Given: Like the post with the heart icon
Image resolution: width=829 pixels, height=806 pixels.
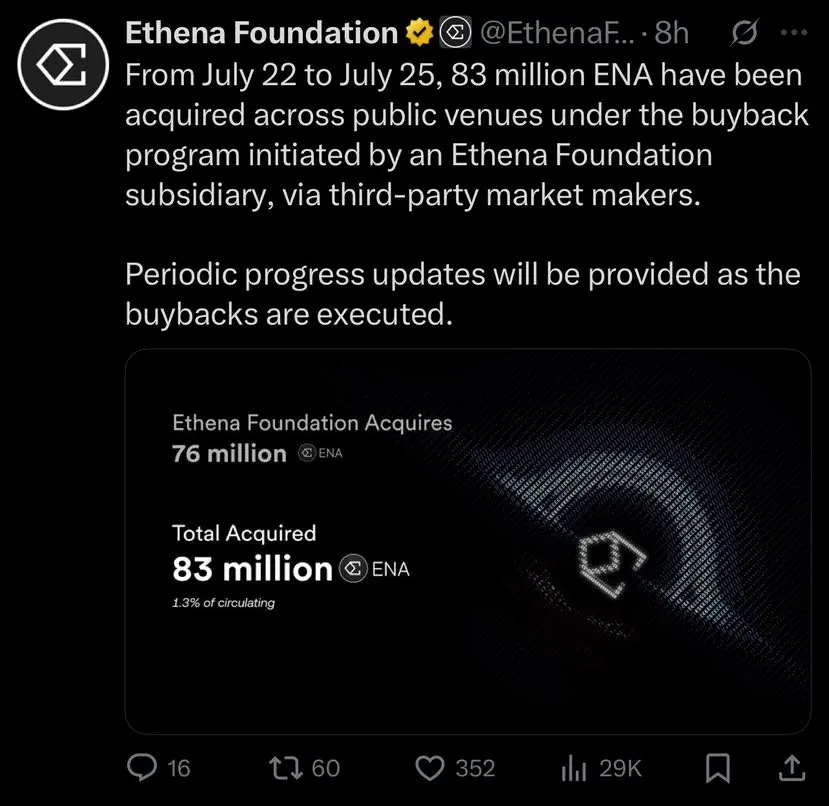Looking at the screenshot, I should click(430, 768).
